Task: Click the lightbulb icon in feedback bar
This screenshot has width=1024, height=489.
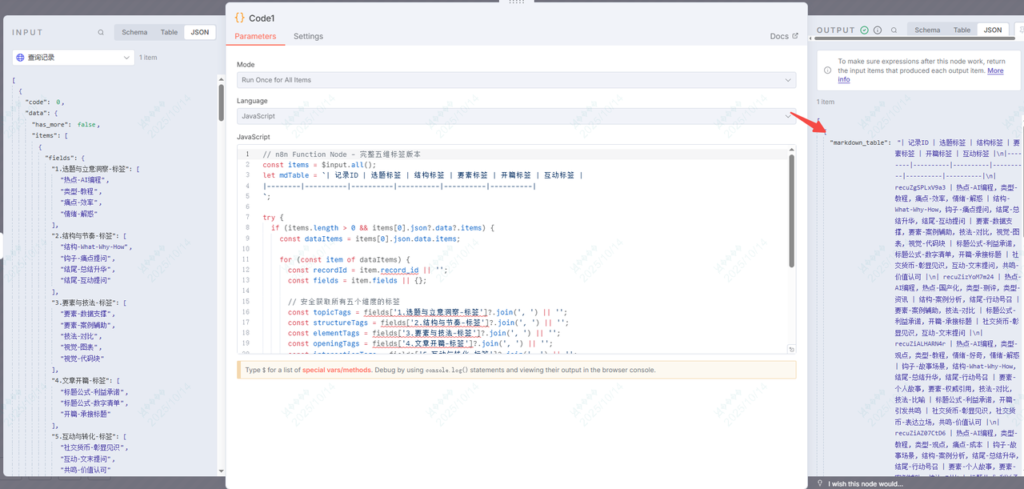Action: [x=820, y=482]
